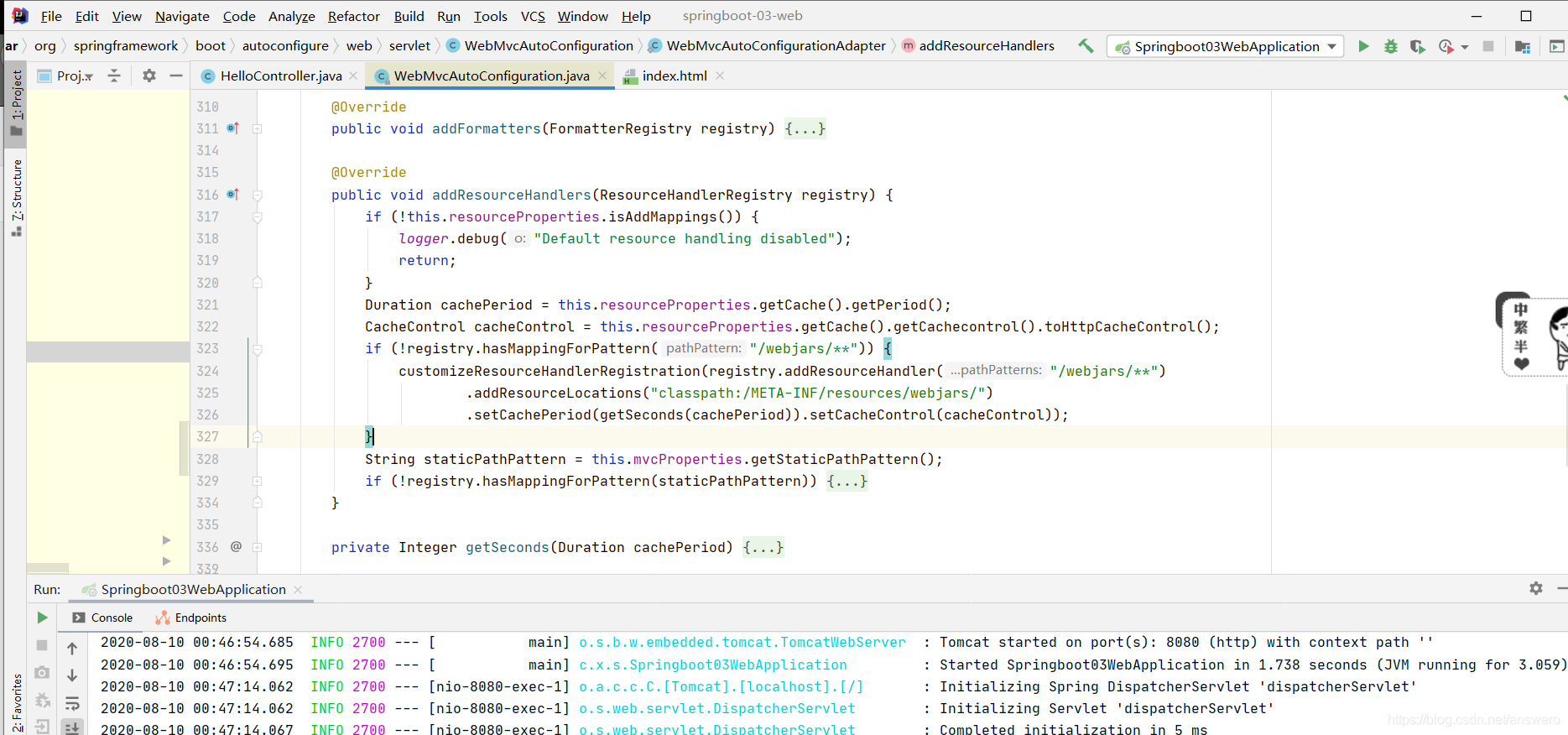
Task: Toggle the 1: Project tool window stripe button
Action: [16, 104]
